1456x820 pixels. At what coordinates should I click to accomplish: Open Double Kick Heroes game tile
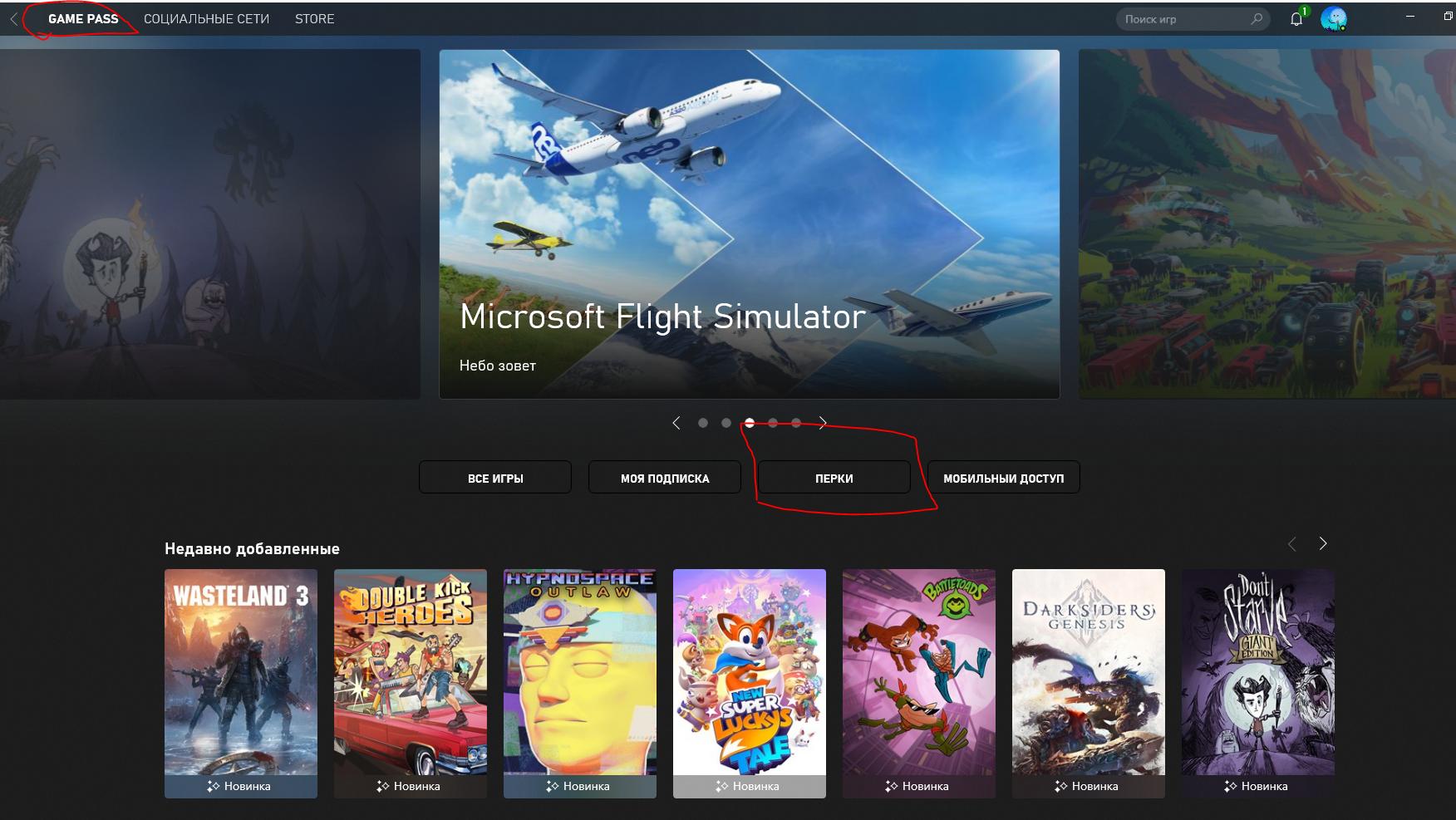pos(411,683)
